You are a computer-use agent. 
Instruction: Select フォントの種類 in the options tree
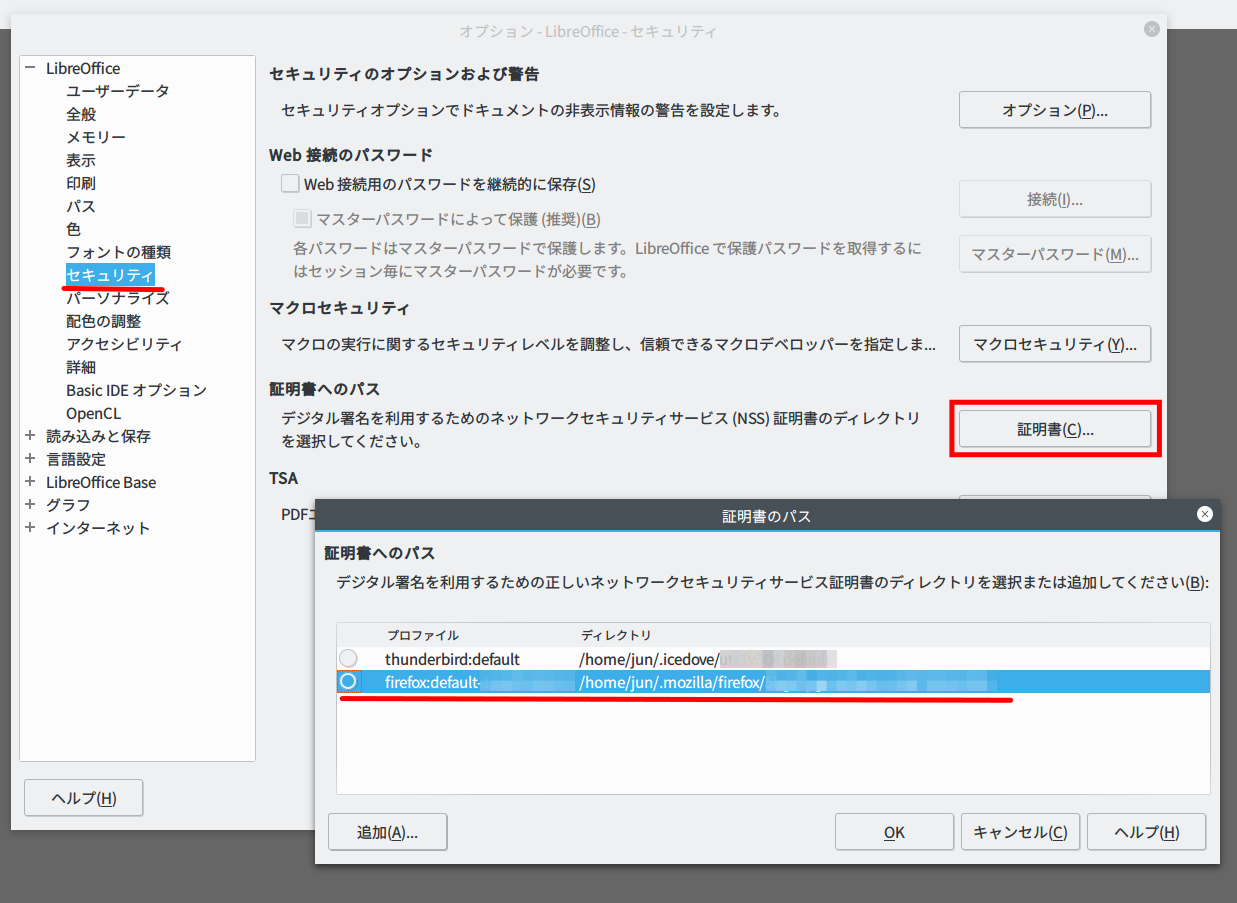tap(119, 252)
